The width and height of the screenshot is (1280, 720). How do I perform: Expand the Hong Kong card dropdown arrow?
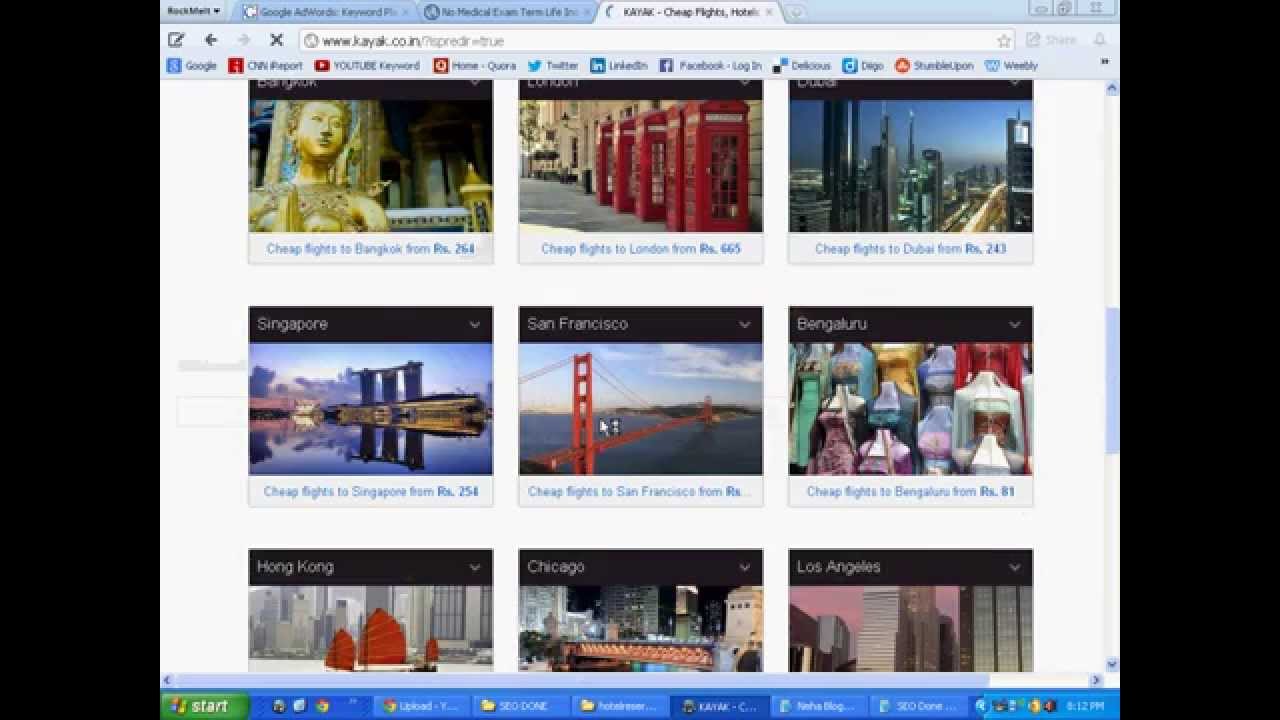pos(474,567)
